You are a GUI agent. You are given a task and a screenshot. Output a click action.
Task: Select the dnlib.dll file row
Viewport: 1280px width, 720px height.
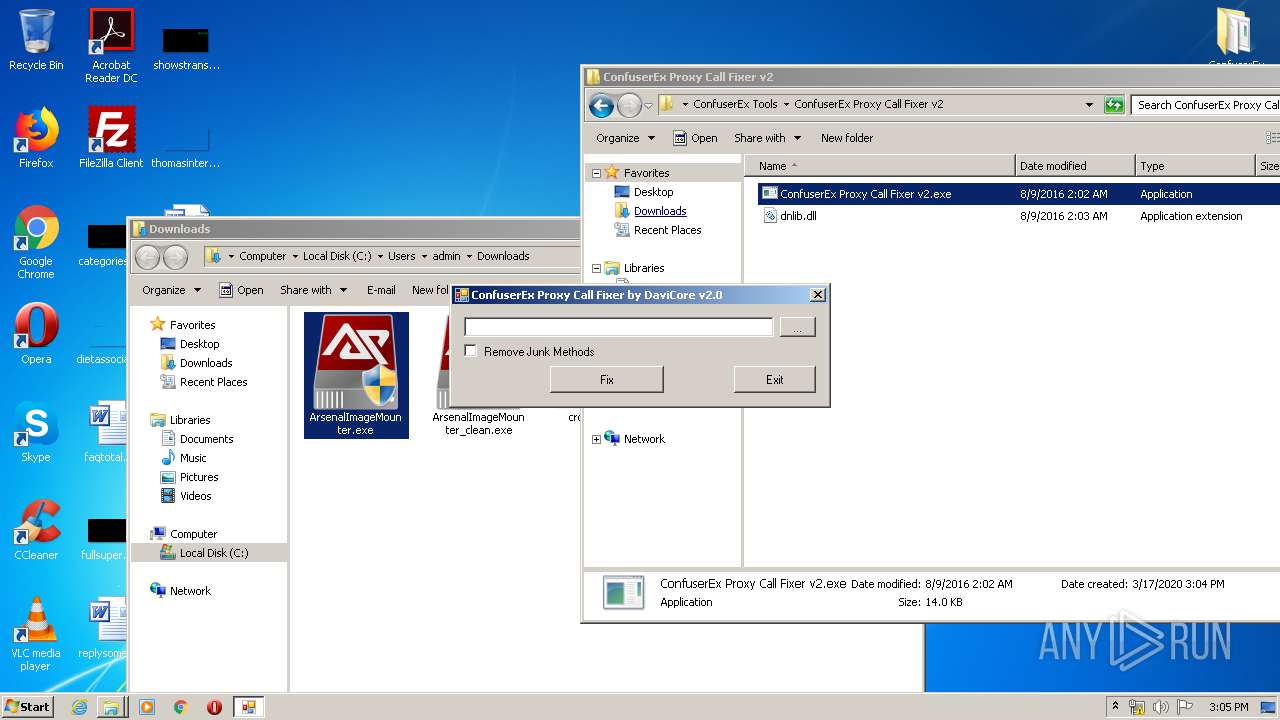1018,216
